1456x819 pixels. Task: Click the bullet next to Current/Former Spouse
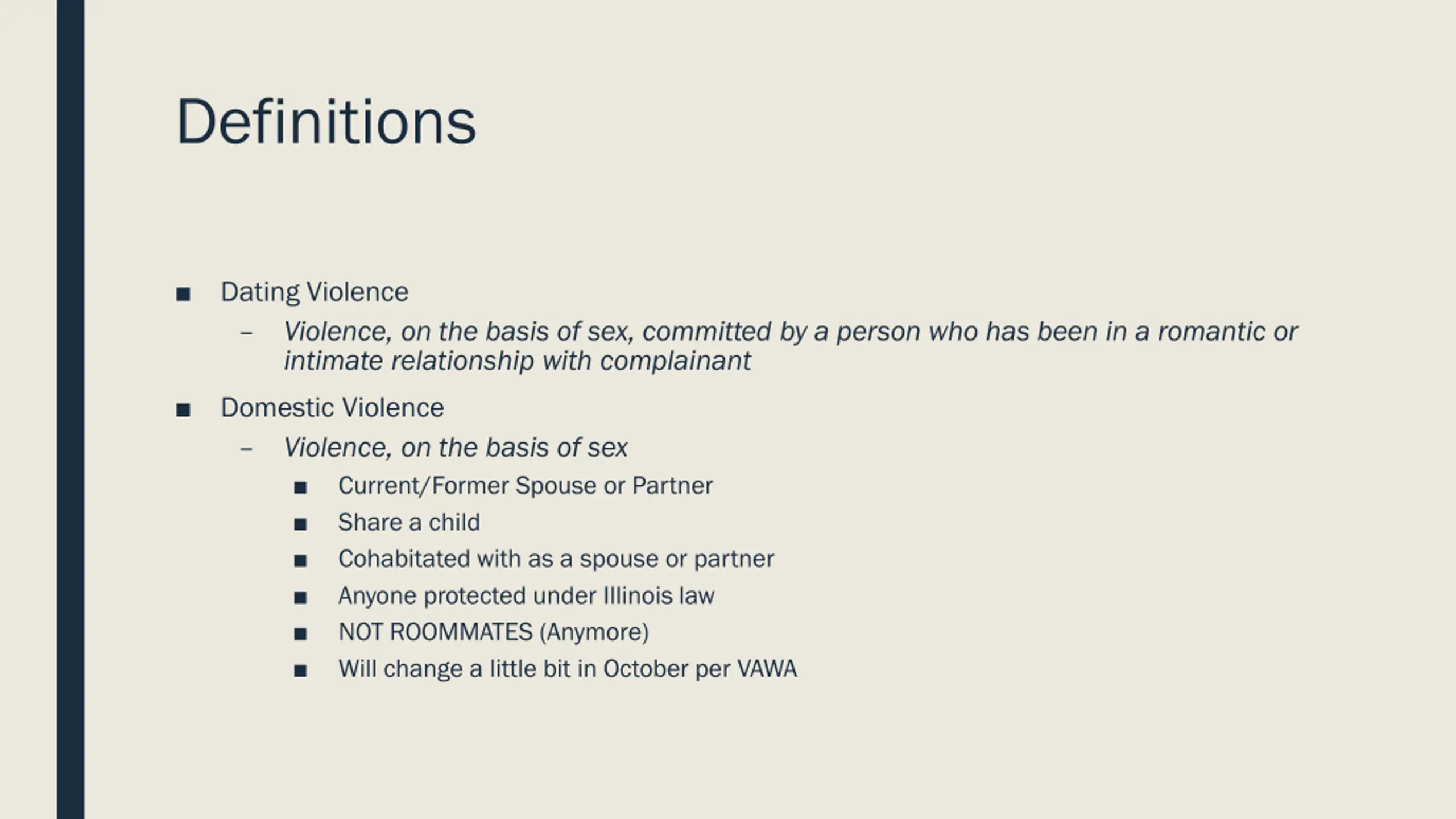point(300,488)
